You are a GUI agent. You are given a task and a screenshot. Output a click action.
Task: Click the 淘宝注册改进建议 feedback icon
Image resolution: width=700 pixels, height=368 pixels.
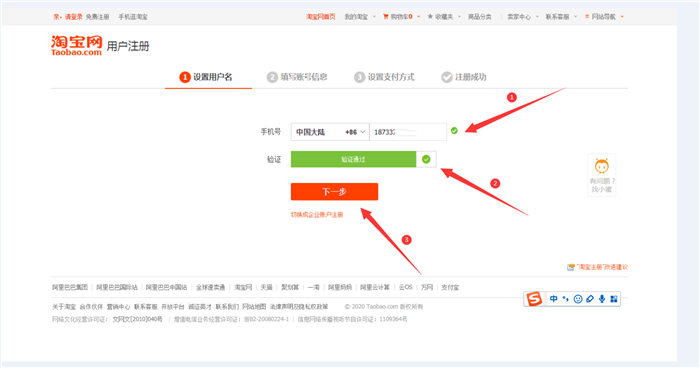pyautogui.click(x=571, y=267)
